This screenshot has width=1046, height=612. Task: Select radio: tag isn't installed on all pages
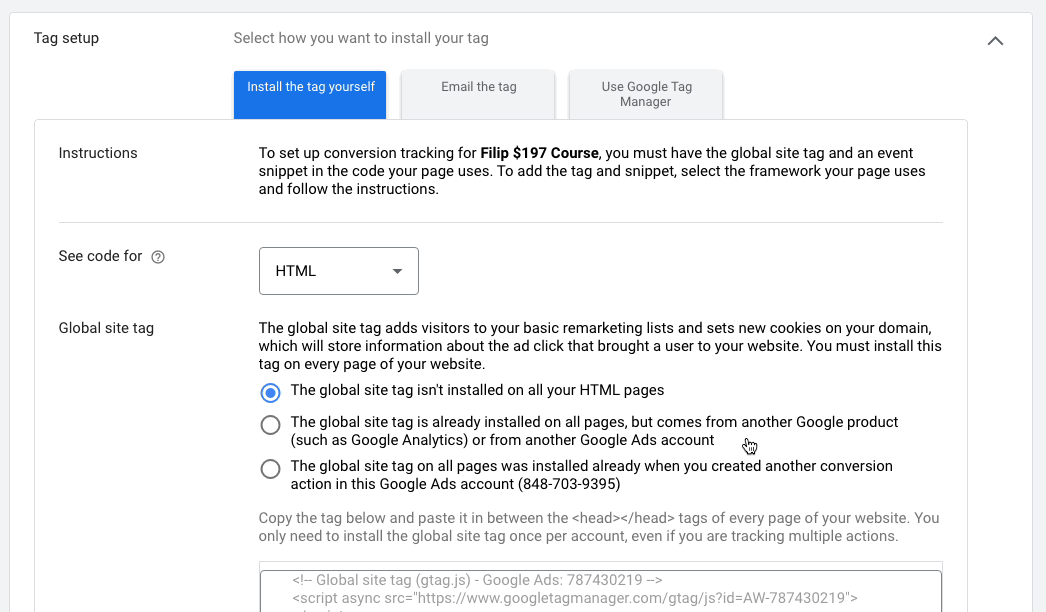(x=270, y=391)
